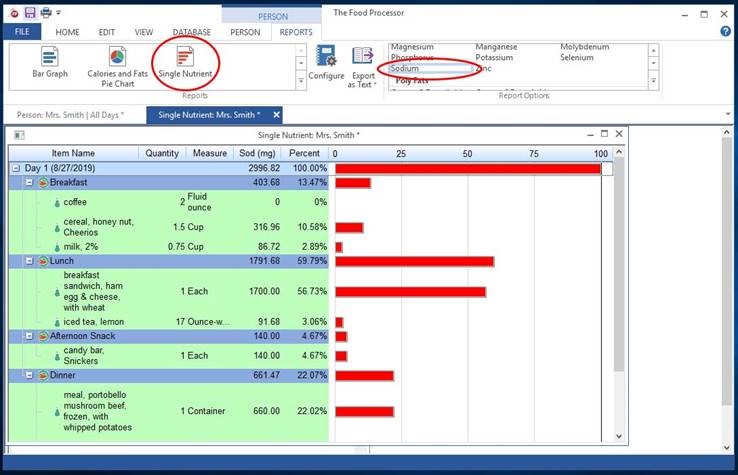
Task: Open Calories and Fats Pie Chart report
Action: click(117, 63)
